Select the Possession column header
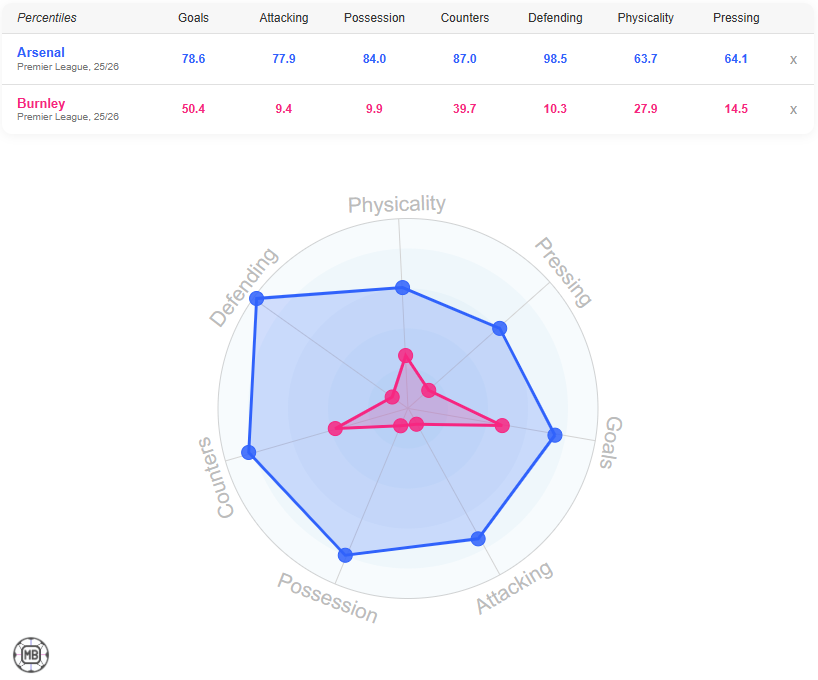The height and width of the screenshot is (680, 818). [x=374, y=18]
